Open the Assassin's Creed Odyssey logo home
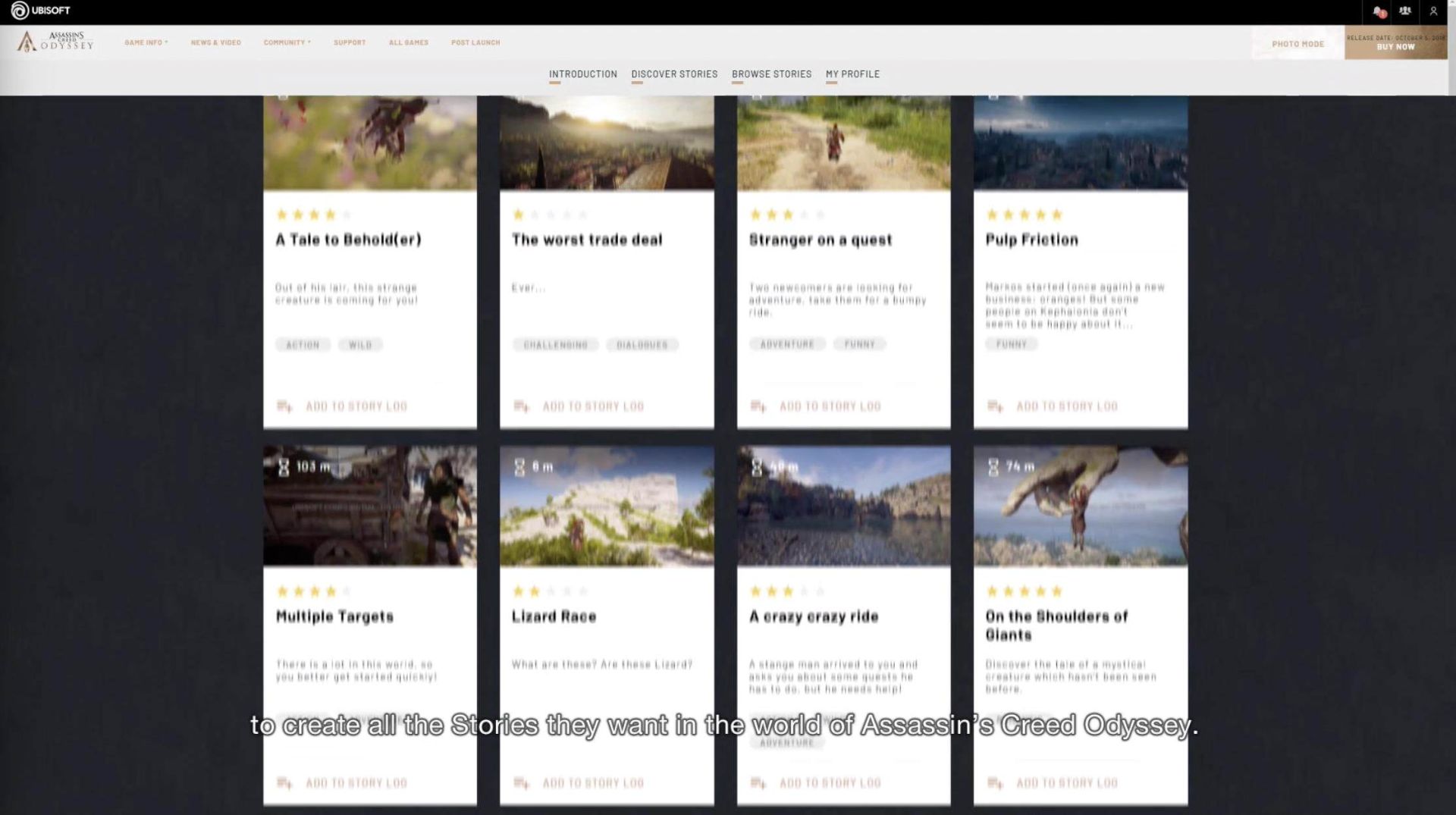The height and width of the screenshot is (815, 1456). pyautogui.click(x=56, y=42)
